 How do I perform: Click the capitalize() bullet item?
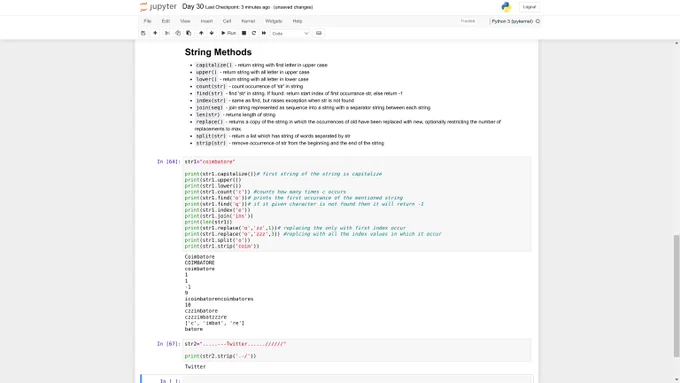(x=262, y=65)
